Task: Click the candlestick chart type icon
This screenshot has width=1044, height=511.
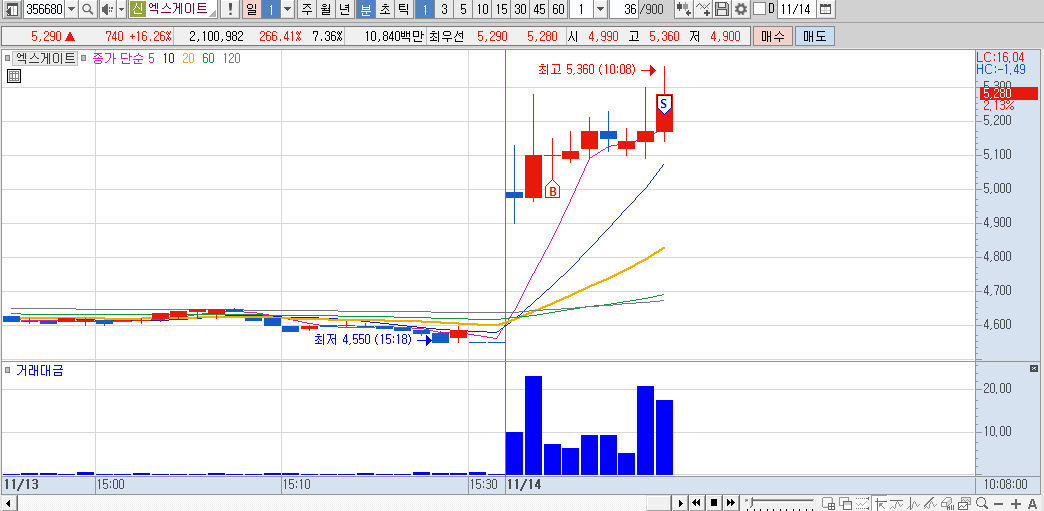Action: point(683,9)
